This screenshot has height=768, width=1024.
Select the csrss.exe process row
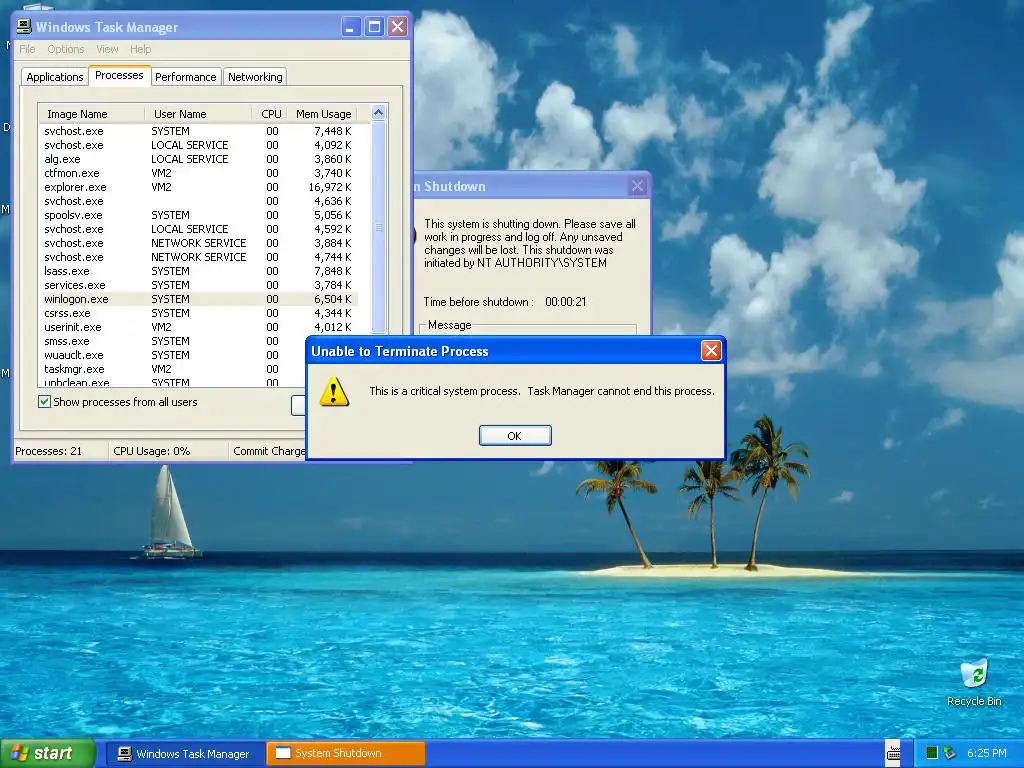pos(198,313)
